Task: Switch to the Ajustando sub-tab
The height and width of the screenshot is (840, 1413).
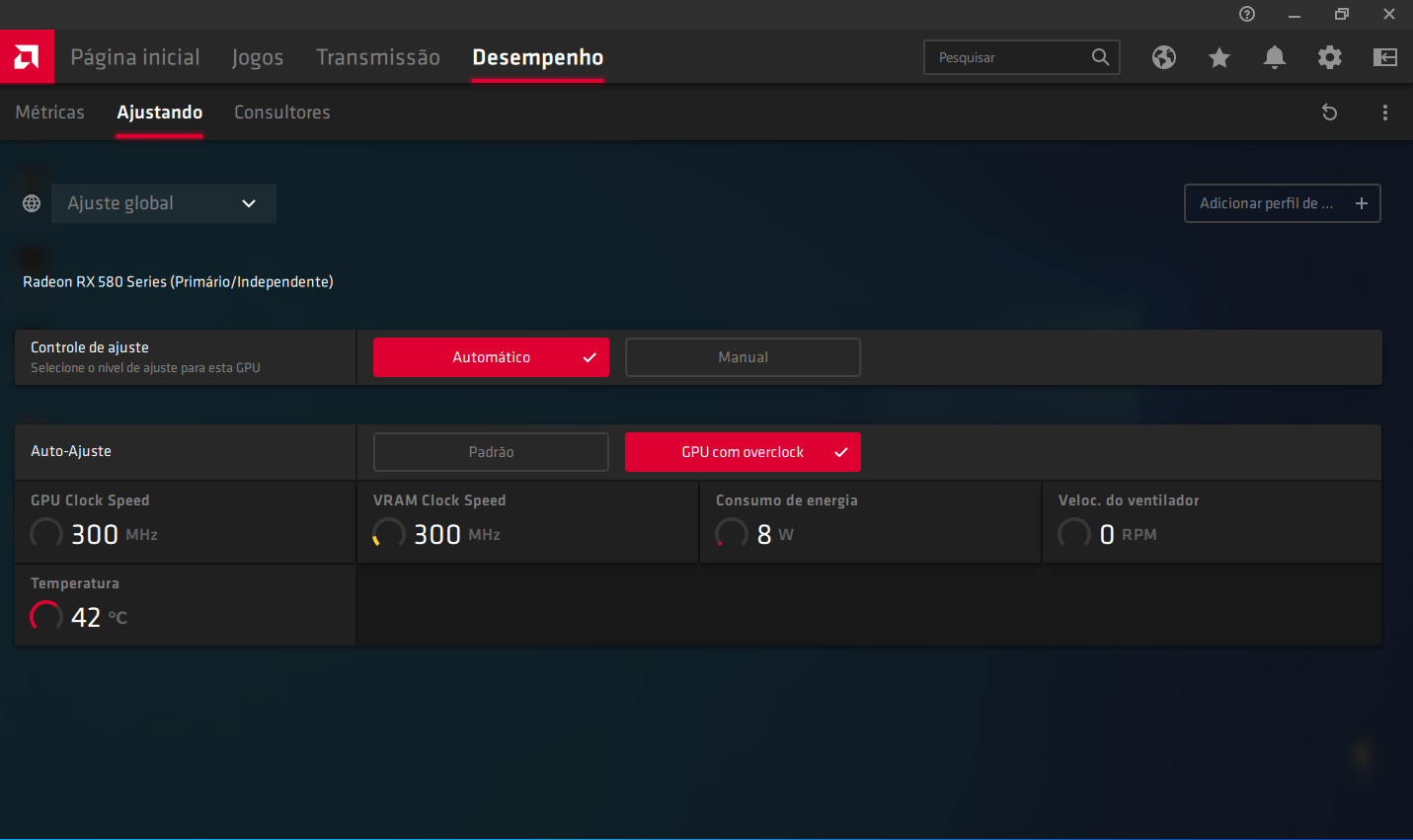Action: point(160,113)
